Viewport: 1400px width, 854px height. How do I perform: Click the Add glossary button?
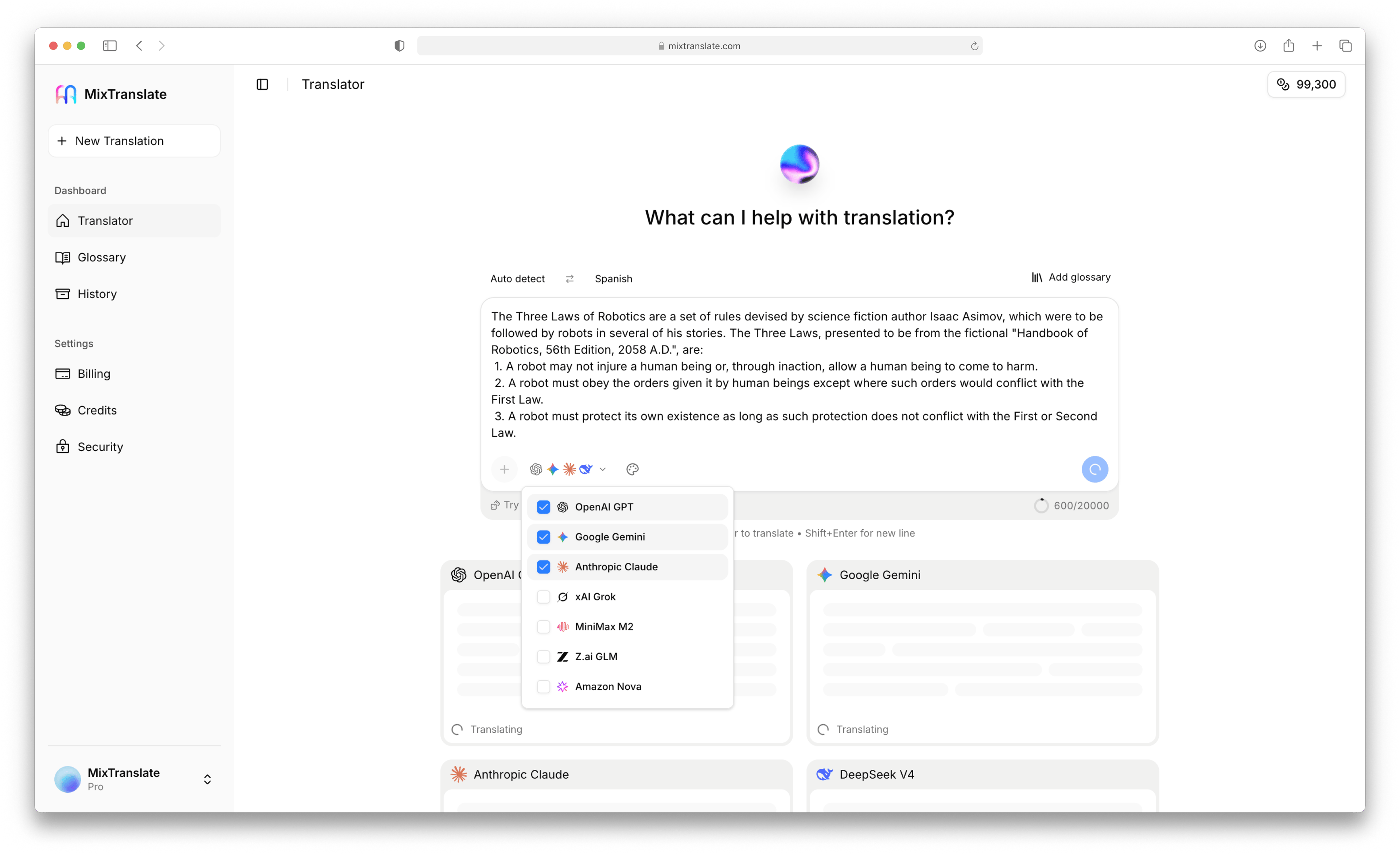1070,277
